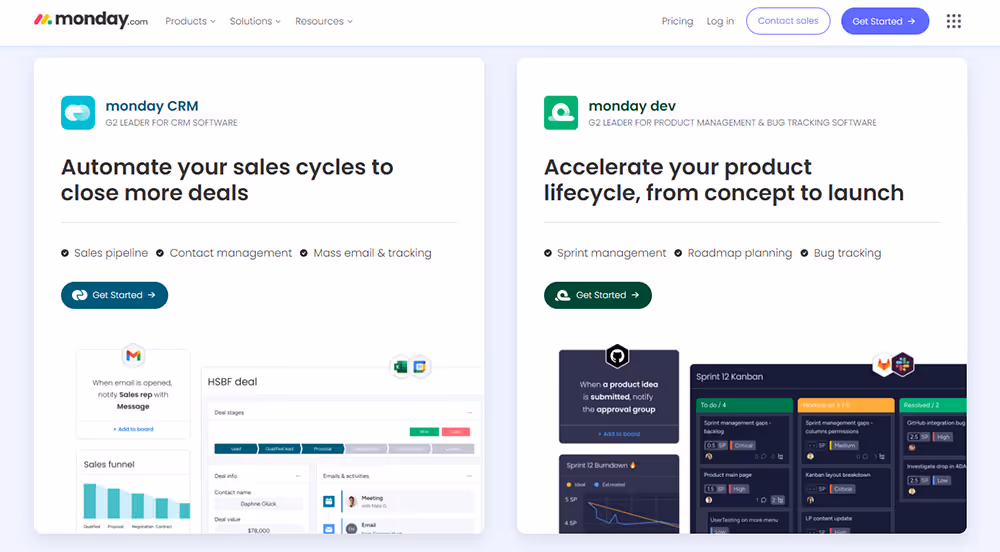This screenshot has width=1000, height=552.
Task: Click the monday dev title
Action: point(632,106)
